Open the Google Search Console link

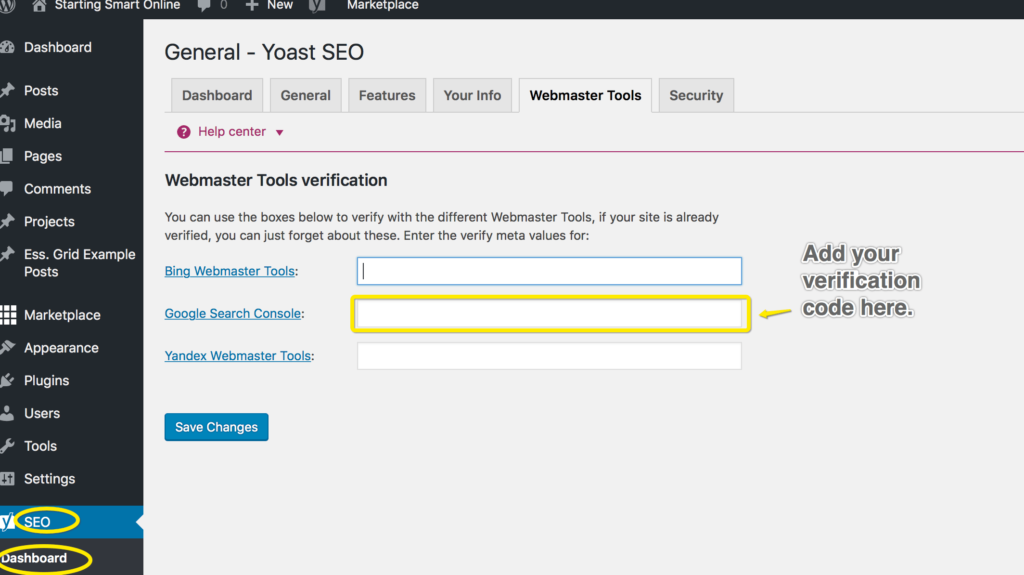[x=232, y=314]
